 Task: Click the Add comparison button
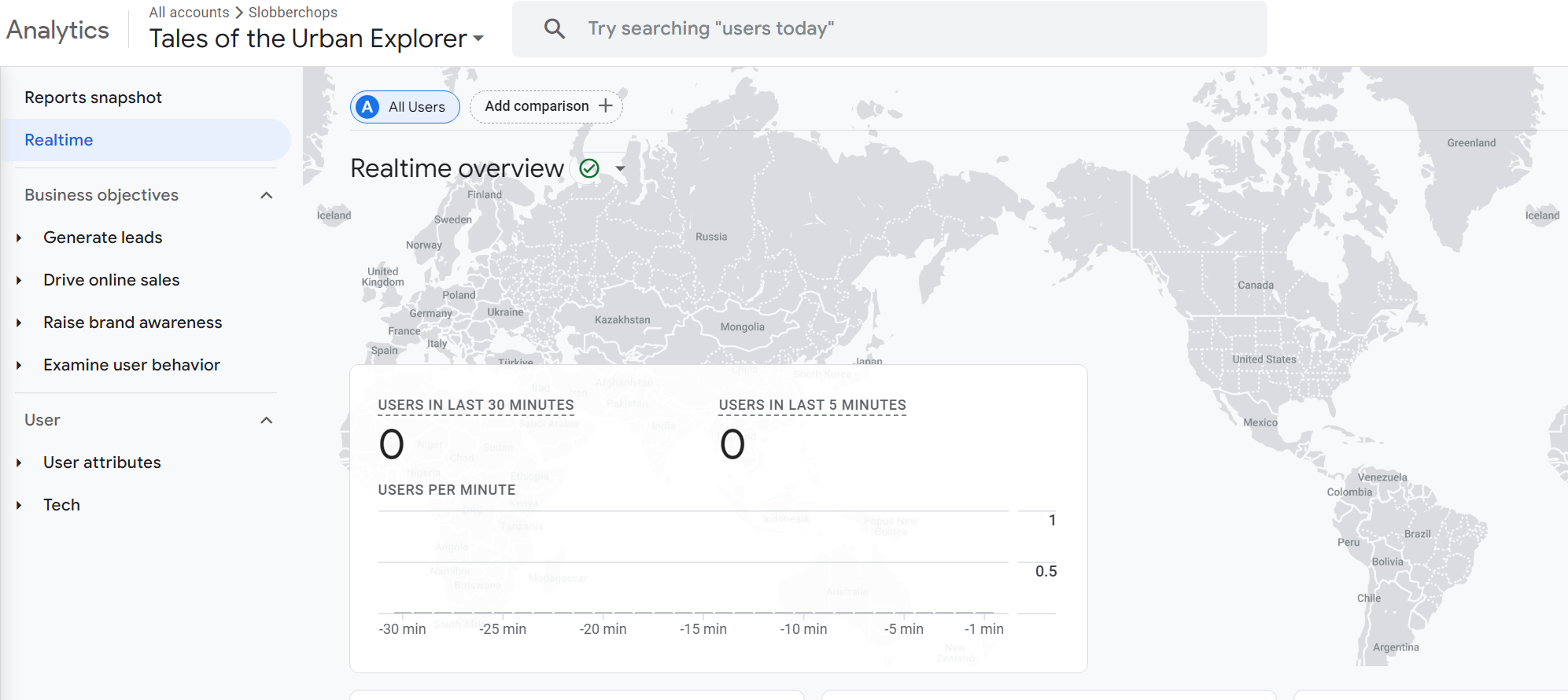tap(546, 106)
